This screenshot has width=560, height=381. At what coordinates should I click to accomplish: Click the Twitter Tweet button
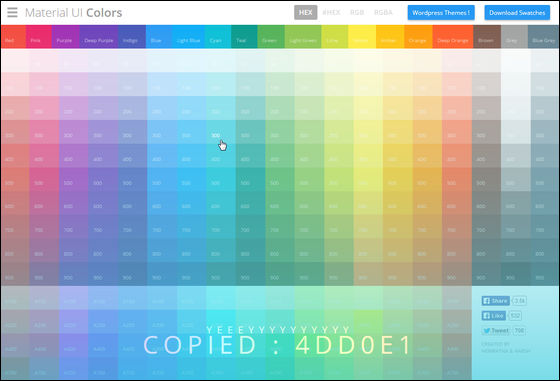click(496, 331)
